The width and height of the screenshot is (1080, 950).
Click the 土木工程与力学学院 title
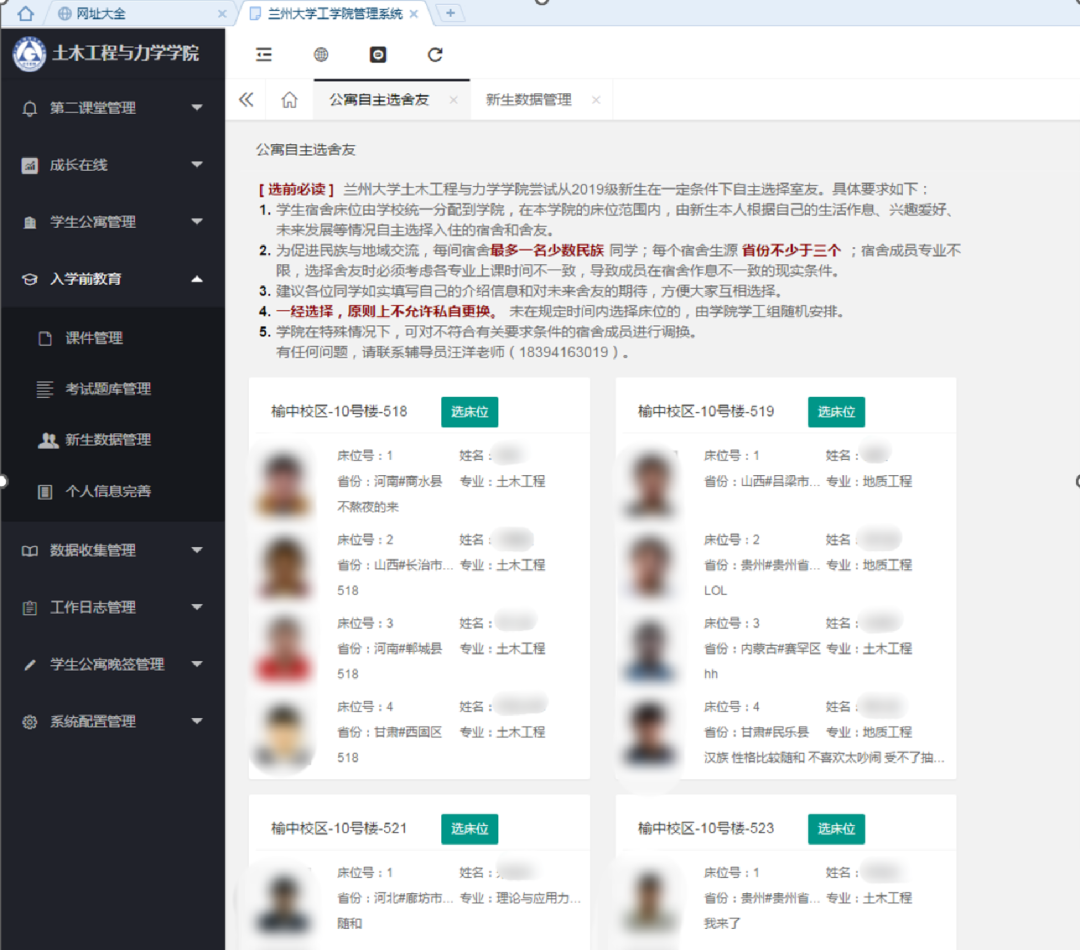[x=125, y=54]
